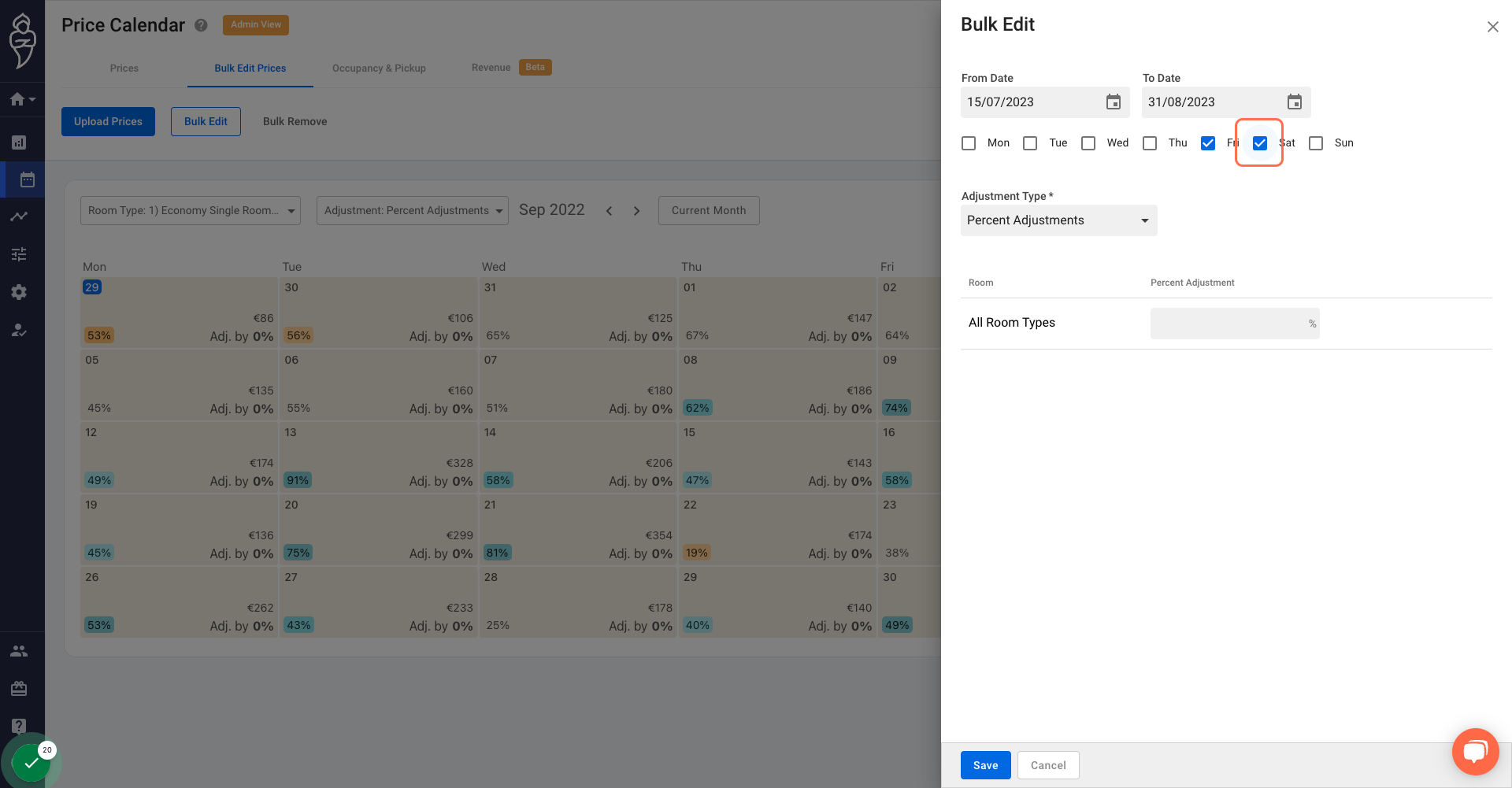Check the Mon checkbox
The image size is (1512, 788).
tap(969, 143)
